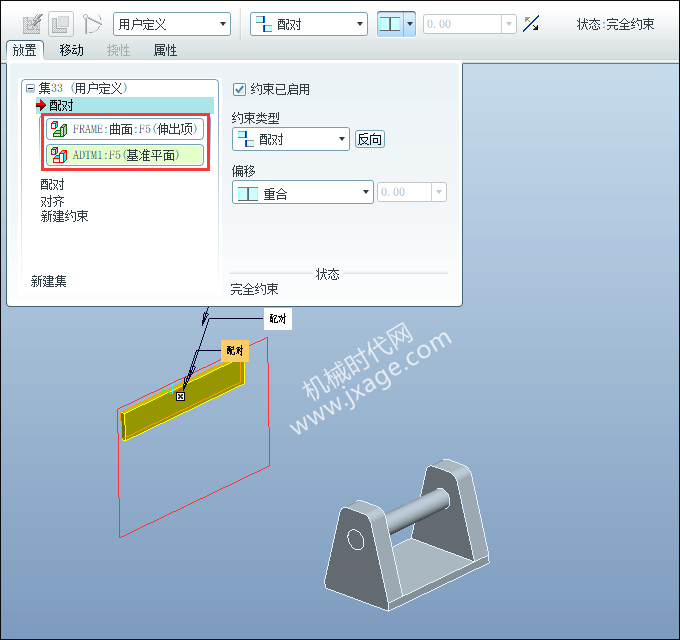Switch to the 移动 tab
This screenshot has height=640, width=680.
[71, 50]
